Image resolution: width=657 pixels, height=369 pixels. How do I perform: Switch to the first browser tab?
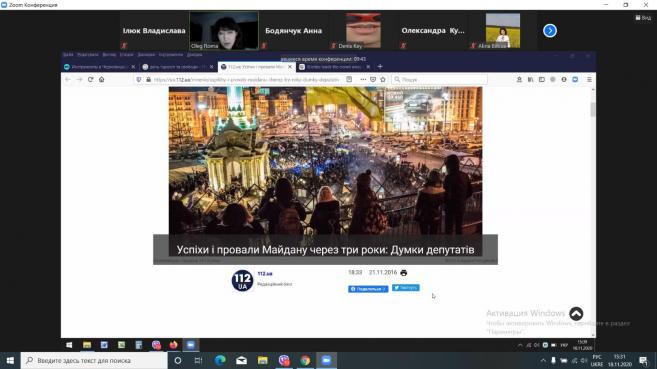[99, 67]
